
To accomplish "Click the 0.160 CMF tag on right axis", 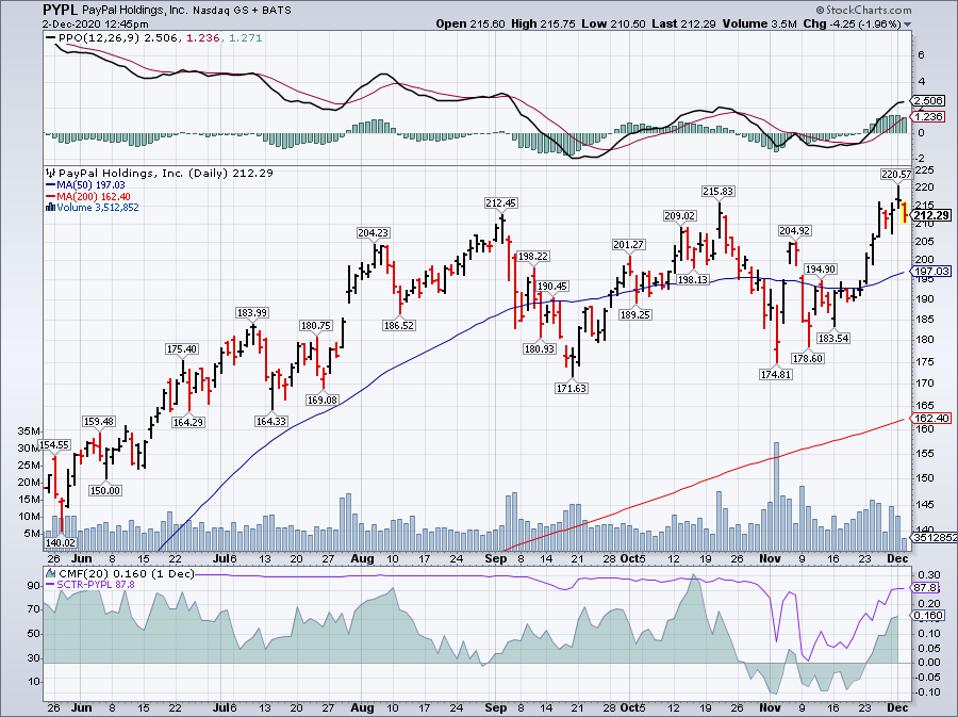I will [929, 616].
